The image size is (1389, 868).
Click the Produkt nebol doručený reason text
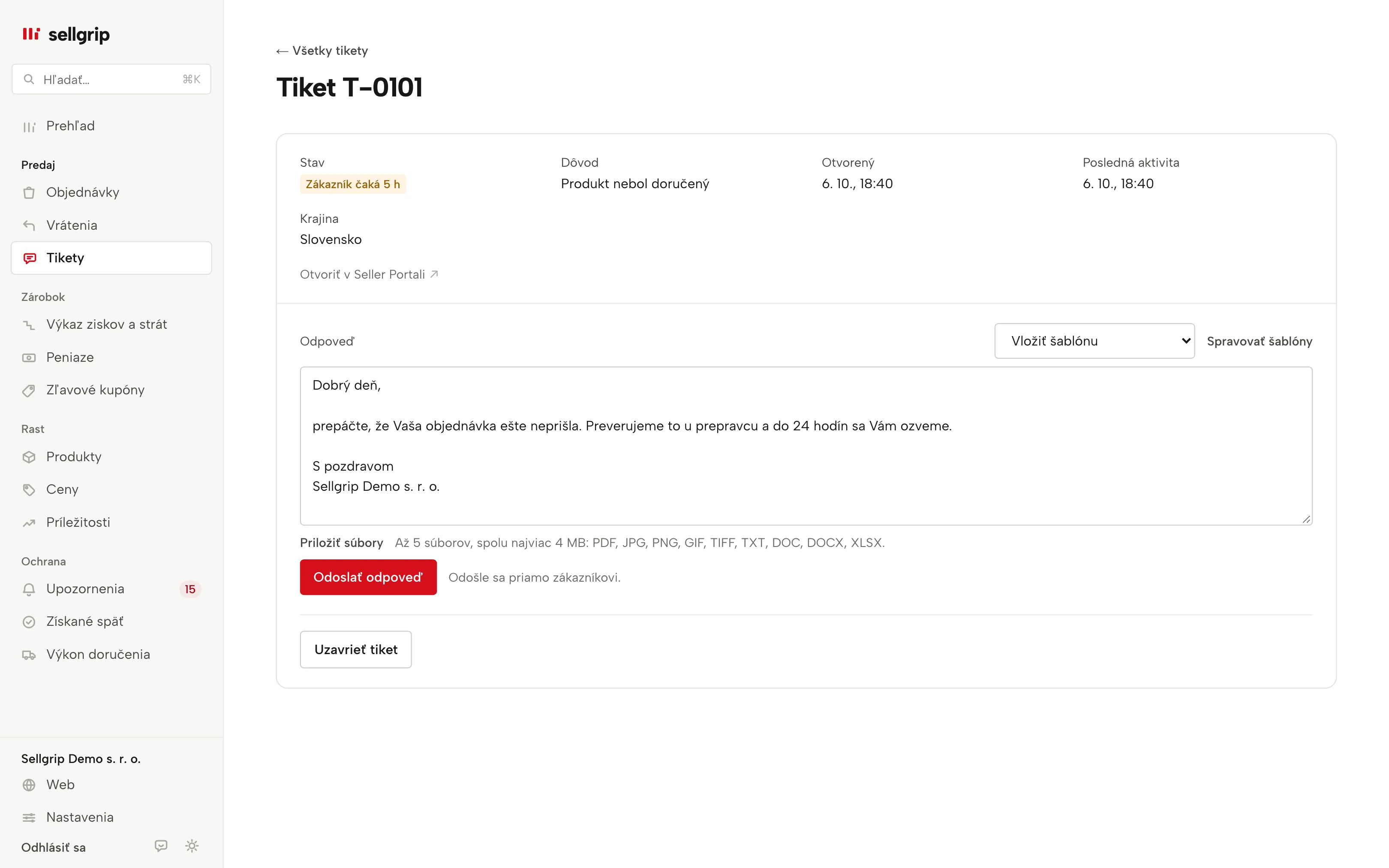pos(635,184)
